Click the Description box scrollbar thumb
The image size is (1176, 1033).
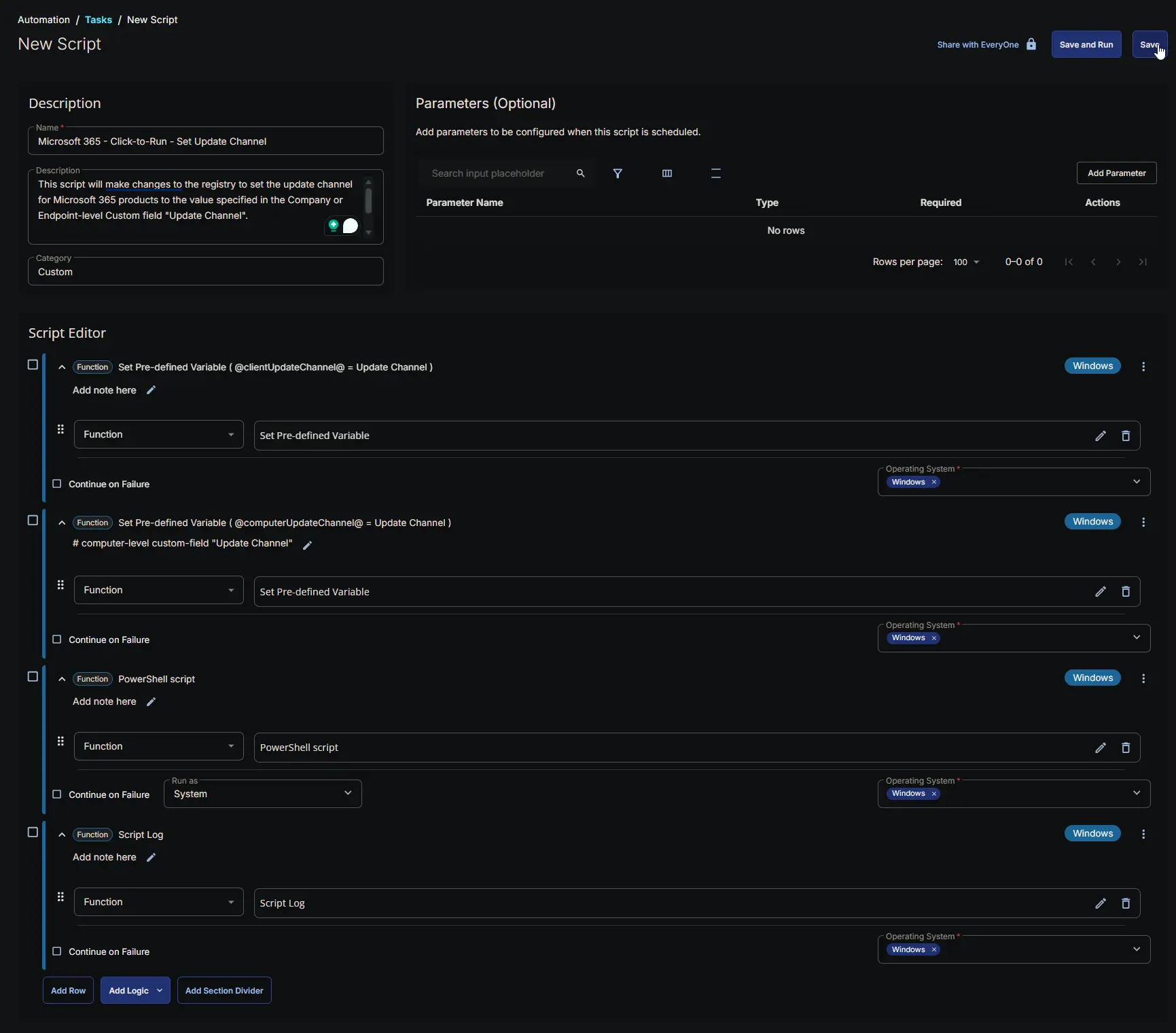click(368, 201)
